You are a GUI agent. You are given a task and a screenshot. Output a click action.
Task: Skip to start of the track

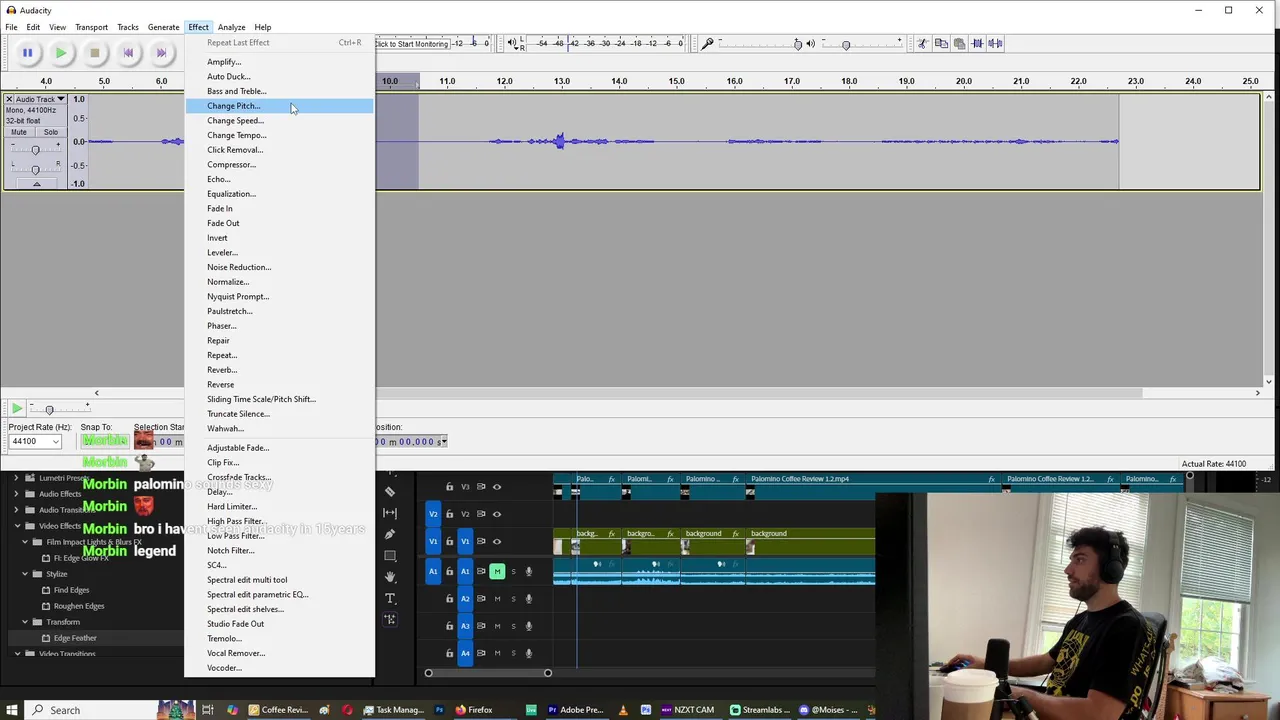[x=128, y=53]
